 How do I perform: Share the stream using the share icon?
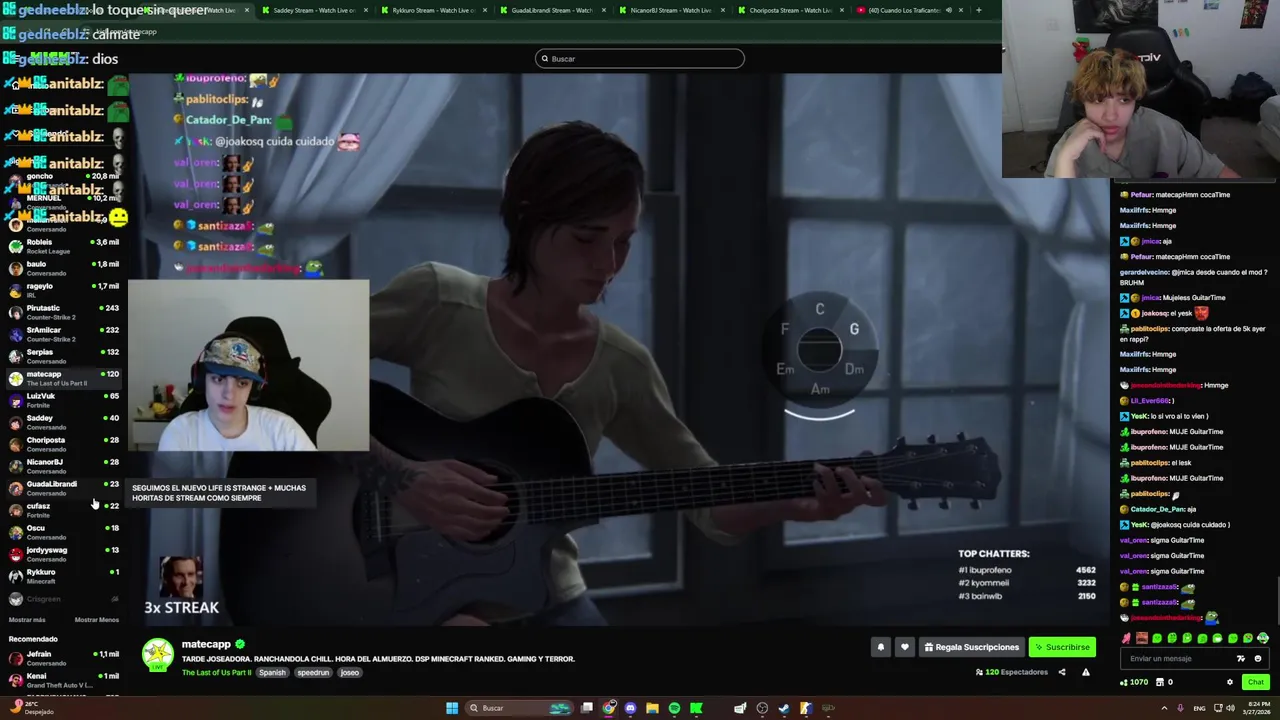[1062, 672]
